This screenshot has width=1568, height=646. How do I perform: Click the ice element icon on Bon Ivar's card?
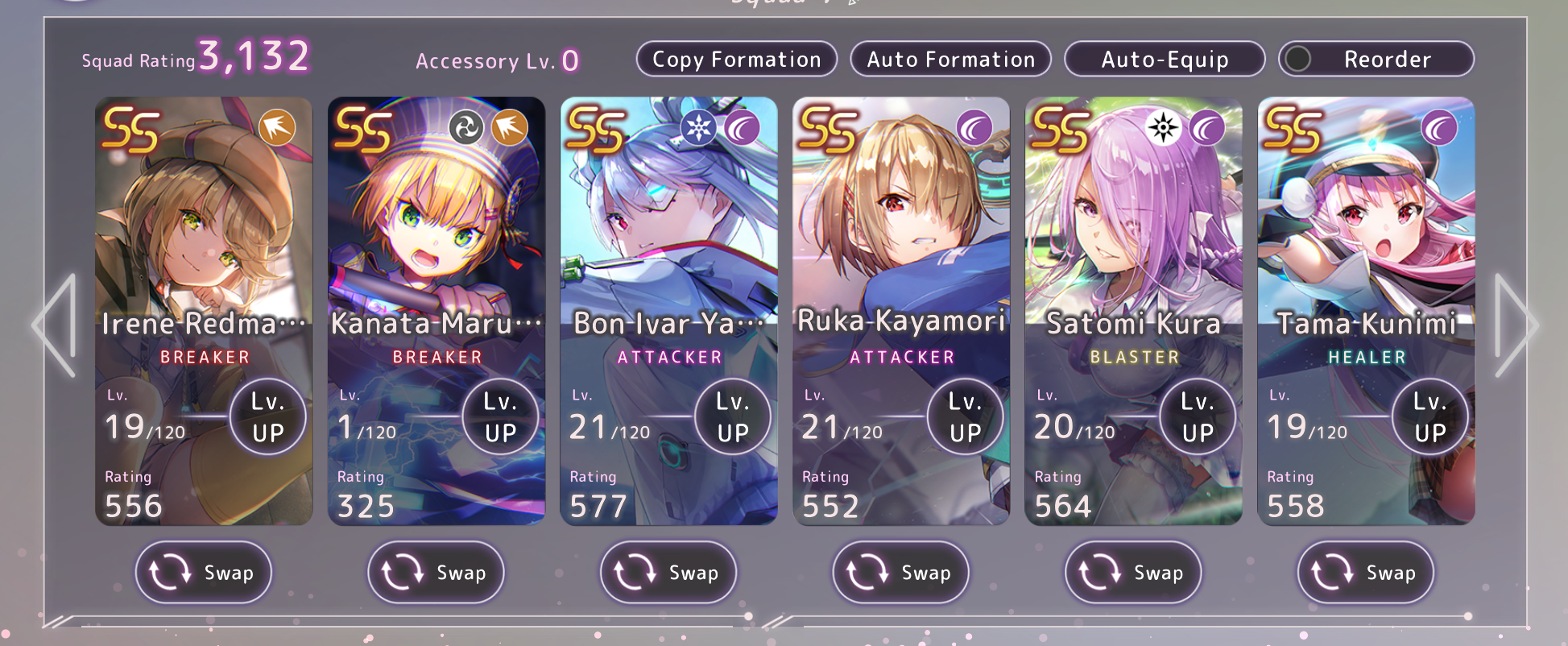pos(698,127)
